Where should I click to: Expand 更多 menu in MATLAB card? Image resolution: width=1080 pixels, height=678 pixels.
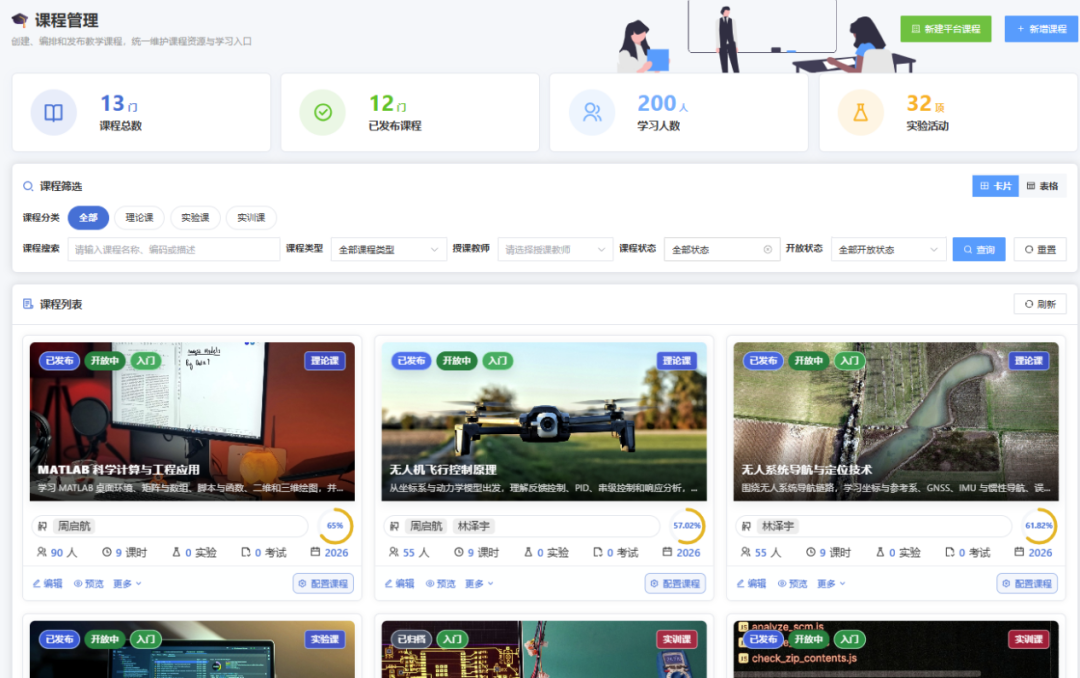[127, 584]
